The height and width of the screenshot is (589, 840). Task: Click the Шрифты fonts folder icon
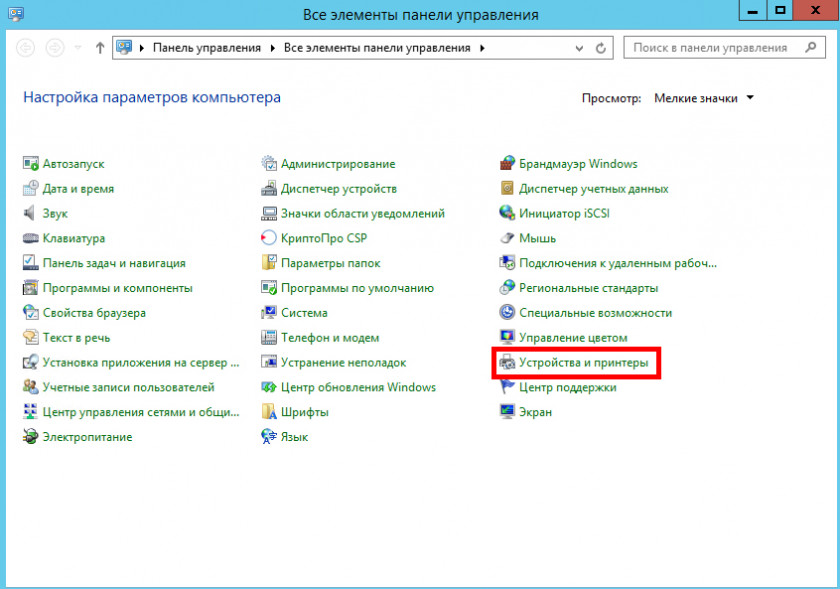[x=268, y=412]
